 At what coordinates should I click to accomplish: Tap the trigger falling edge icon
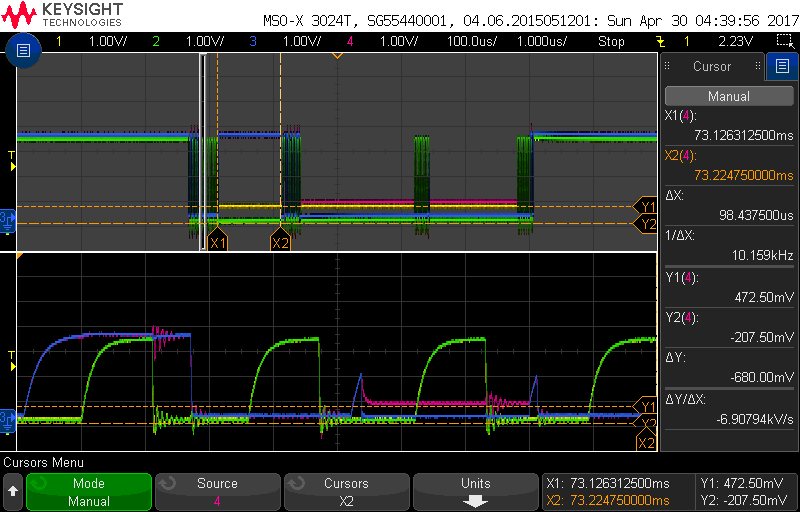tap(660, 41)
